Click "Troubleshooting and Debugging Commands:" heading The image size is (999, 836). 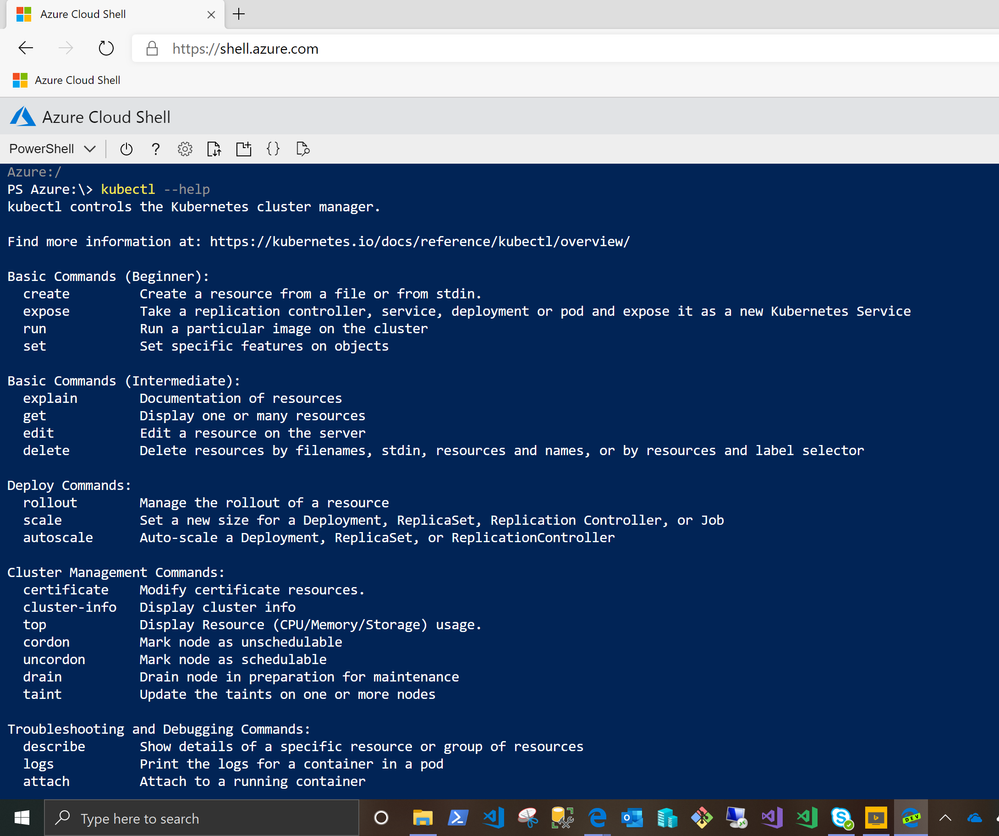click(159, 729)
